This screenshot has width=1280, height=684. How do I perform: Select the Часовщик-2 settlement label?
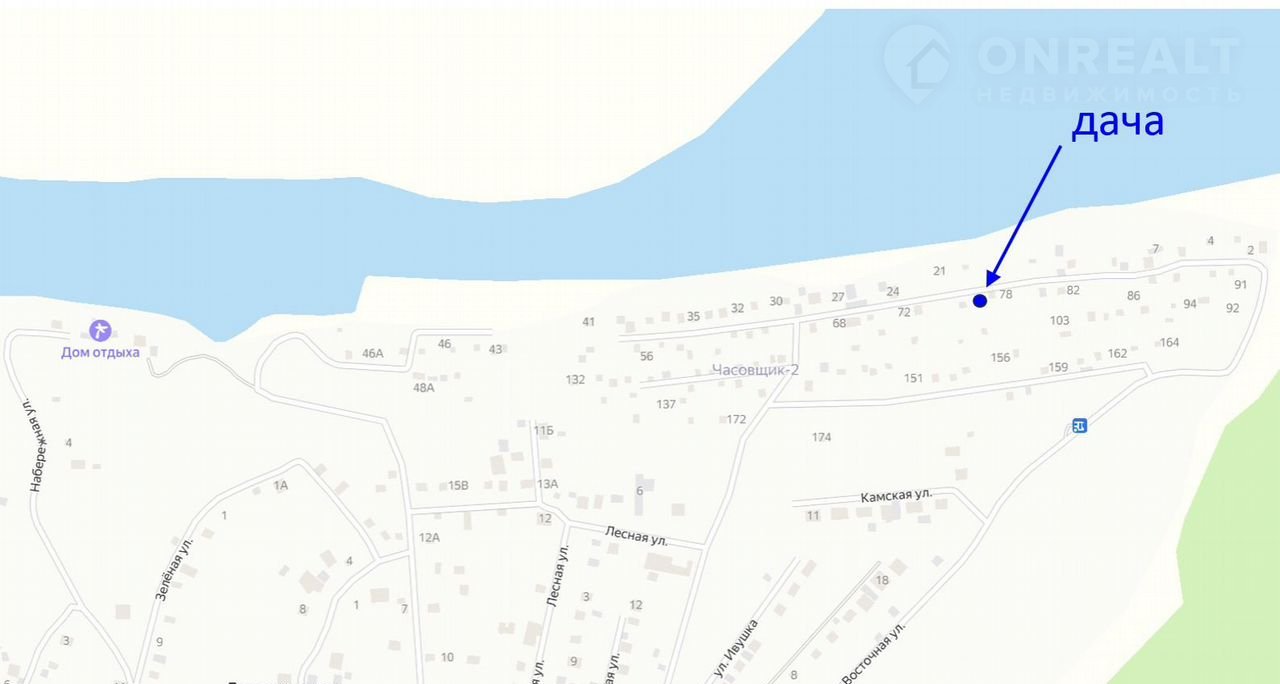[x=756, y=370]
